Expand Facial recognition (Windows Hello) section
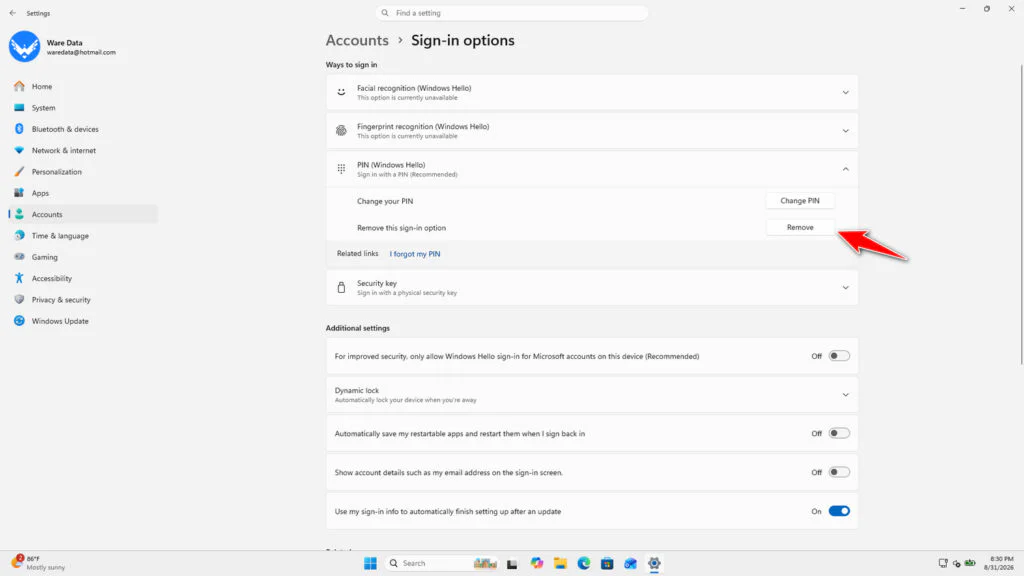 pos(845,93)
